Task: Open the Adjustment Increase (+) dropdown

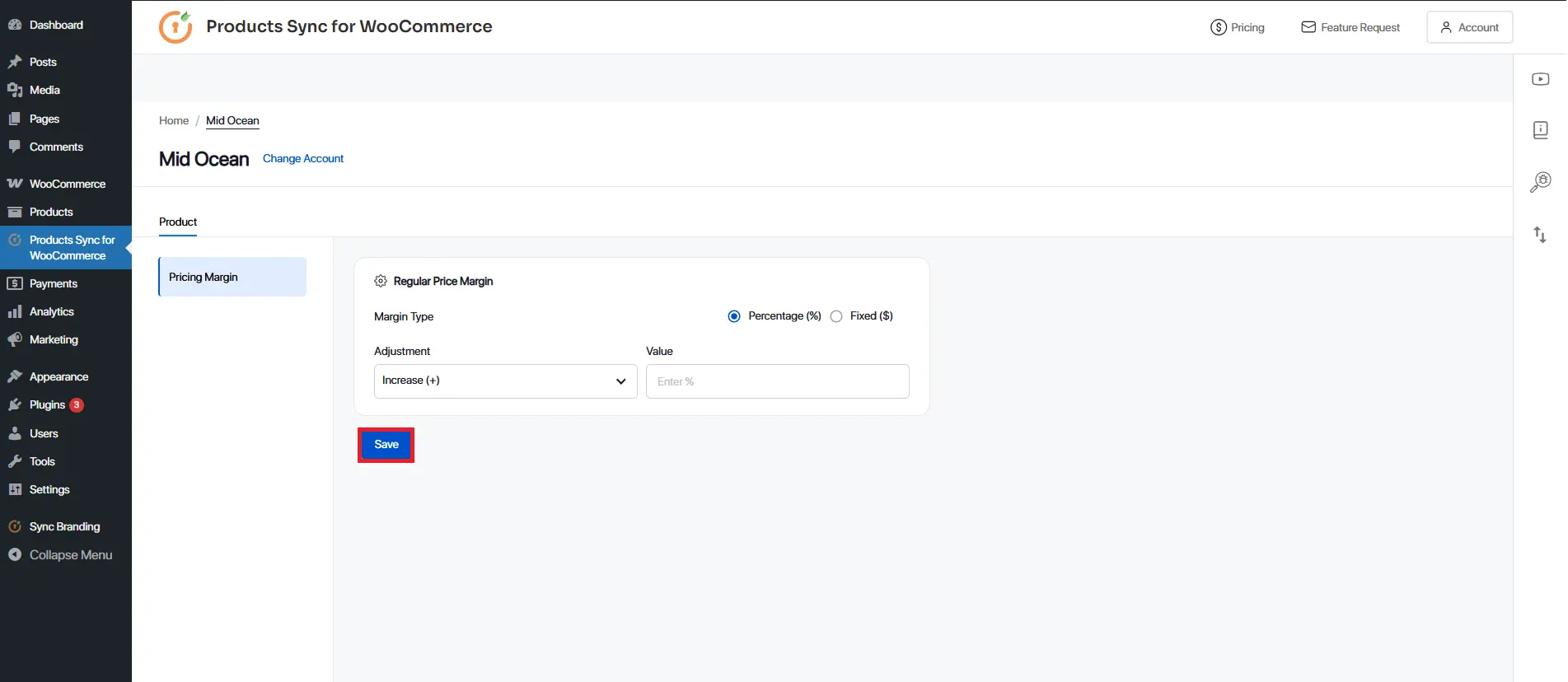Action: (x=505, y=381)
